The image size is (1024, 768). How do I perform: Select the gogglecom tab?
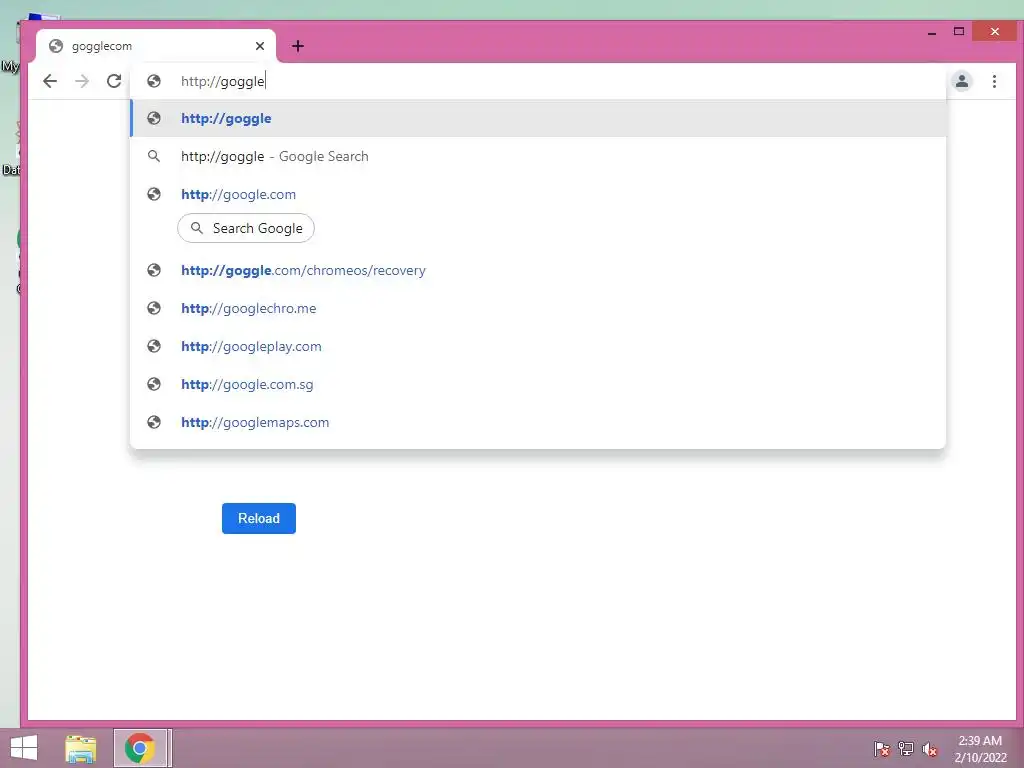point(156,46)
